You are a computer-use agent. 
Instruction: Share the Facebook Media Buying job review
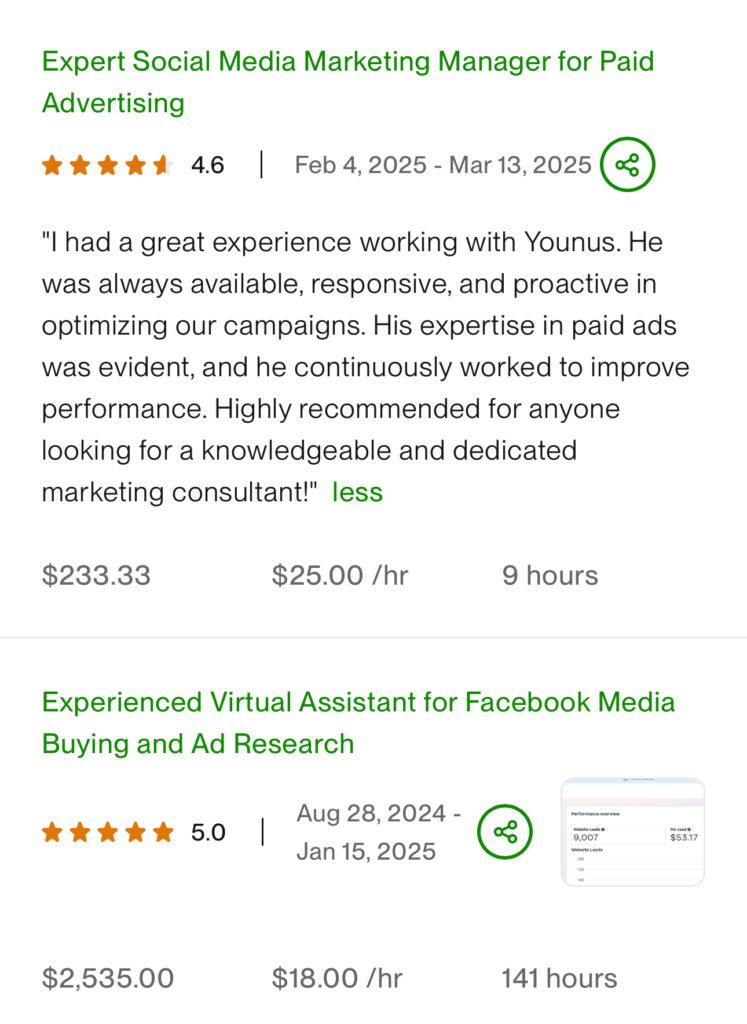(x=505, y=832)
